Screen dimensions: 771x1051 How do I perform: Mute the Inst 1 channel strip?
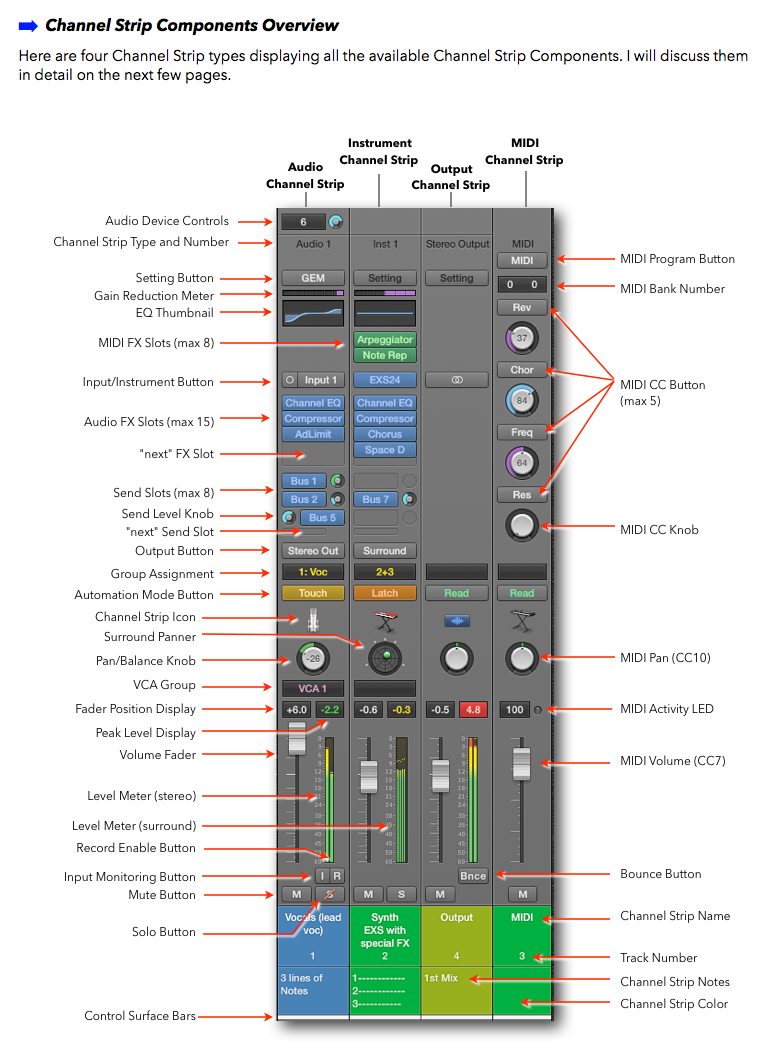pos(368,894)
